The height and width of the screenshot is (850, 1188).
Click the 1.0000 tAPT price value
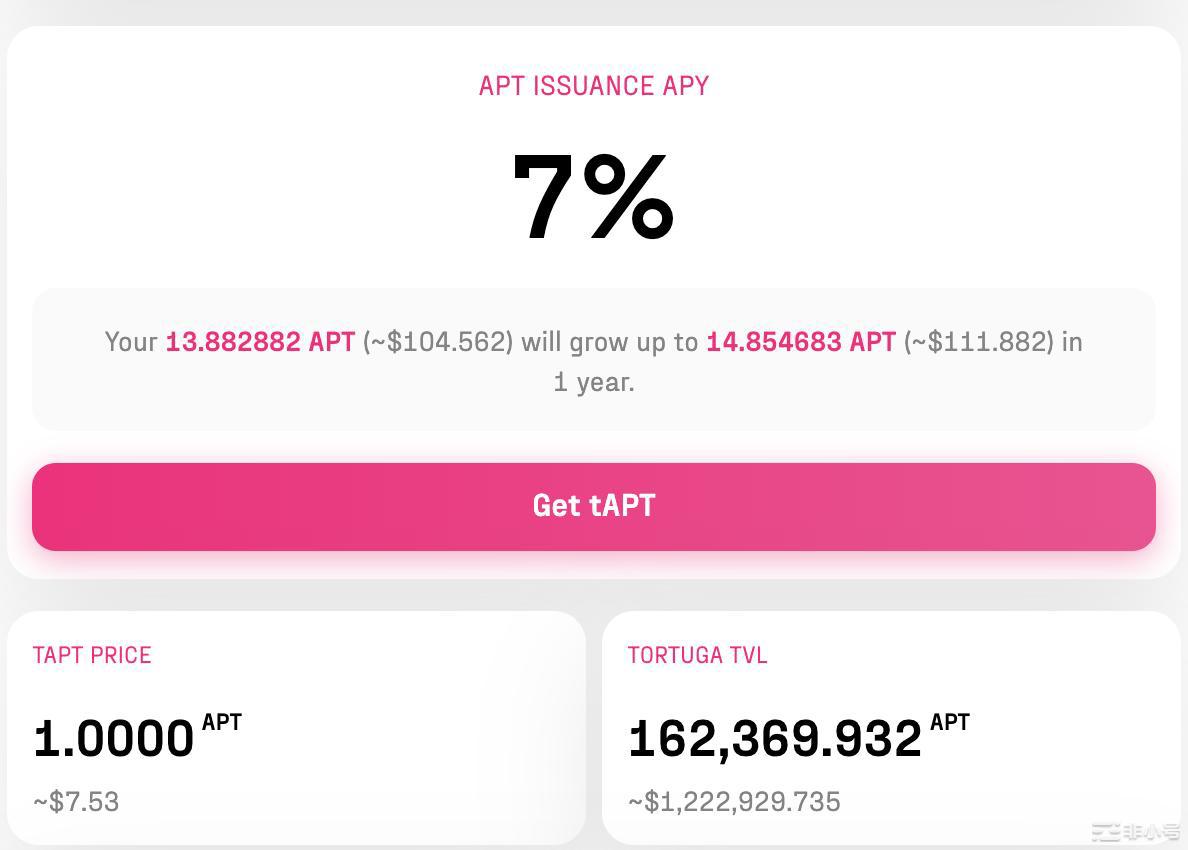(113, 739)
